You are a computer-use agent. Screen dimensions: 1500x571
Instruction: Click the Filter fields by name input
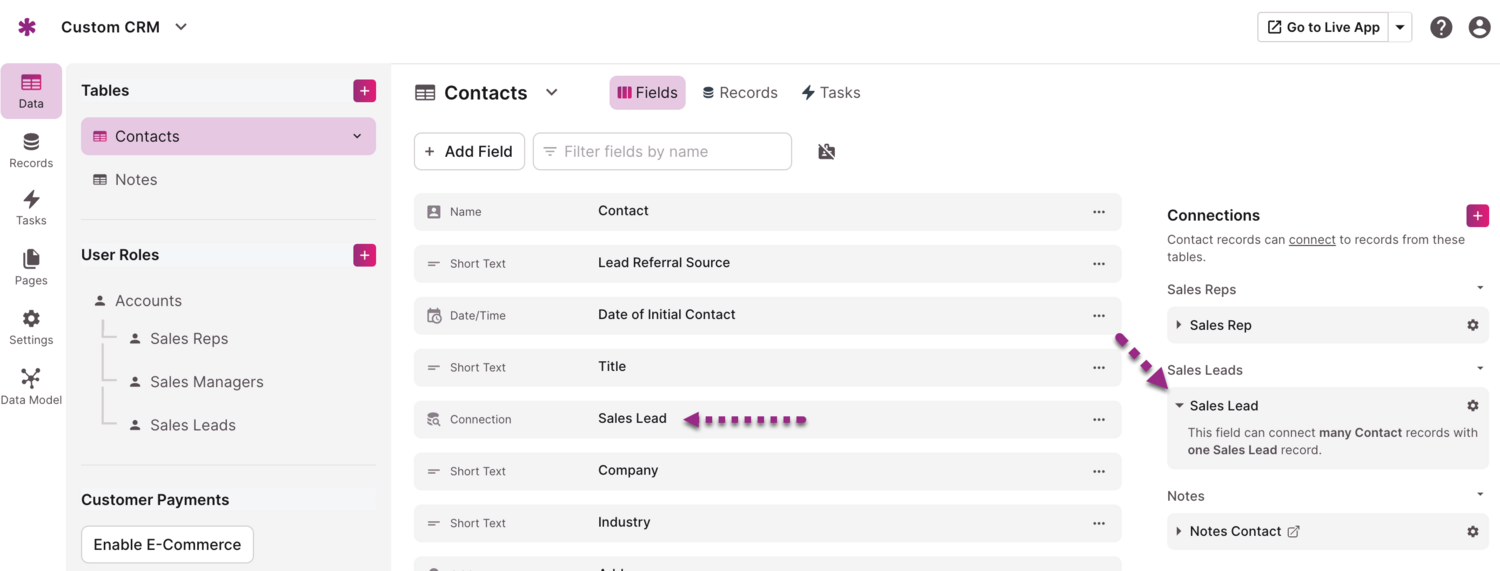click(x=672, y=152)
